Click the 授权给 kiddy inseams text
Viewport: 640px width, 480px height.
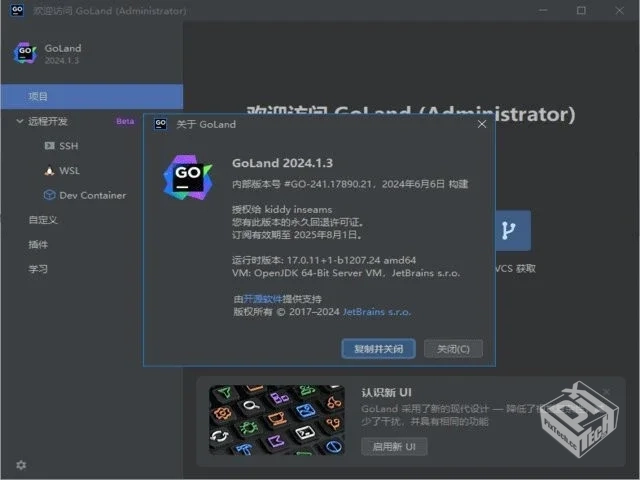pos(282,209)
